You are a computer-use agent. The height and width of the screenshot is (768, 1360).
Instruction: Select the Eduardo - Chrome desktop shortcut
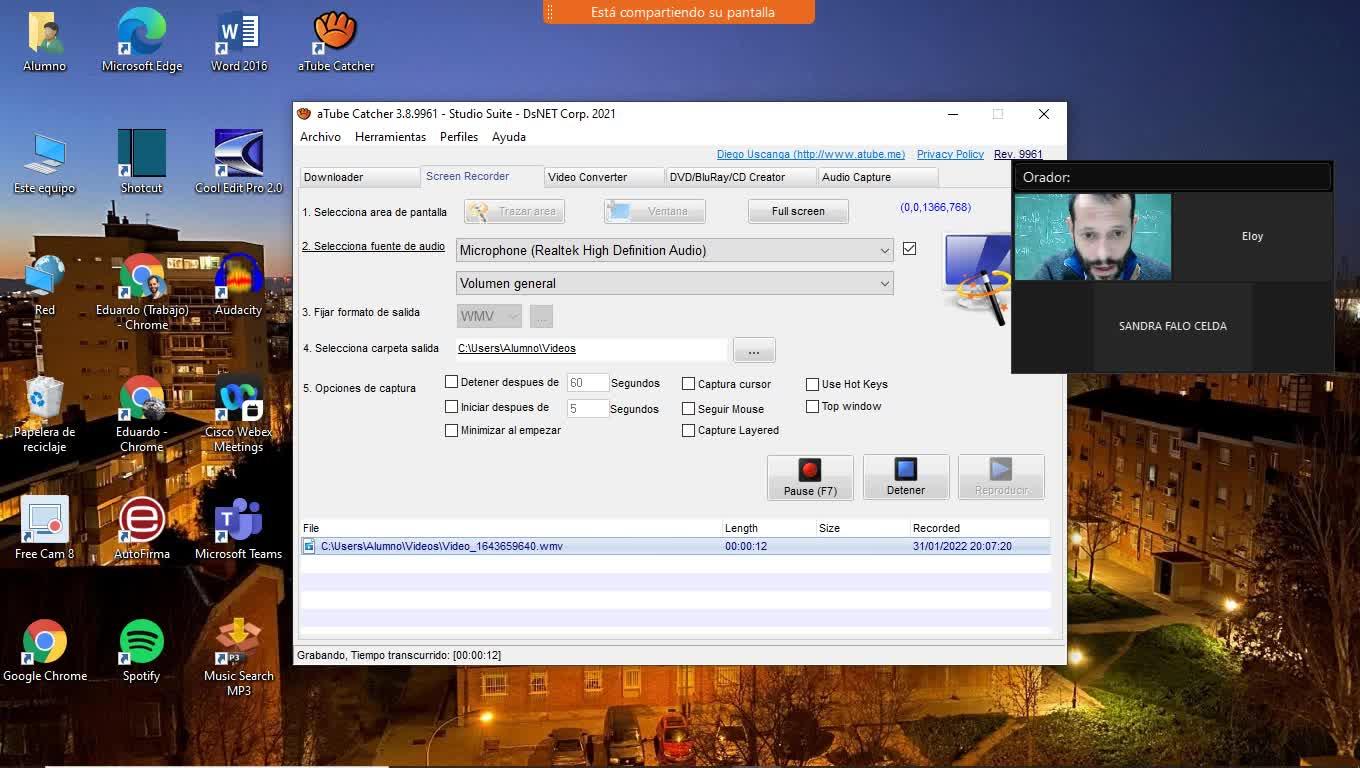[x=142, y=414]
